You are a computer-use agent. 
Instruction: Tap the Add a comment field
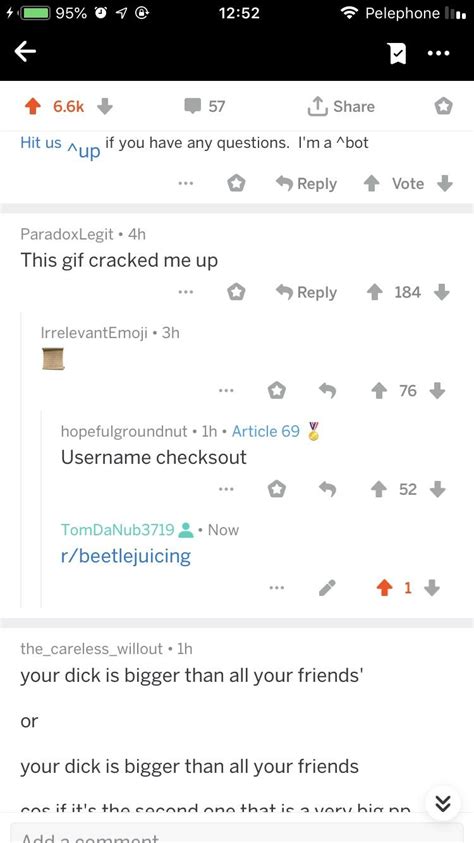point(237,833)
